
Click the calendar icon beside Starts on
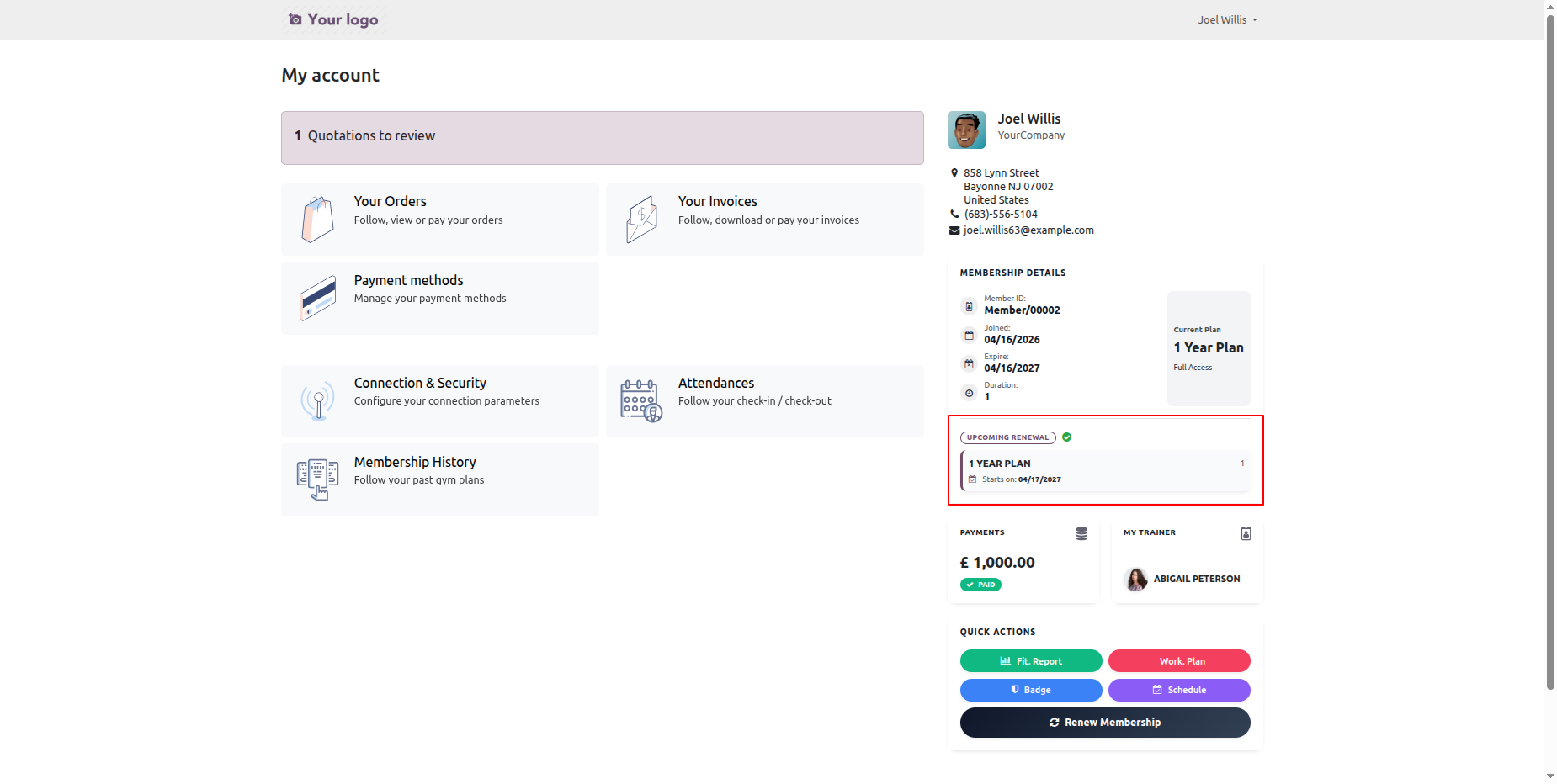coord(972,479)
